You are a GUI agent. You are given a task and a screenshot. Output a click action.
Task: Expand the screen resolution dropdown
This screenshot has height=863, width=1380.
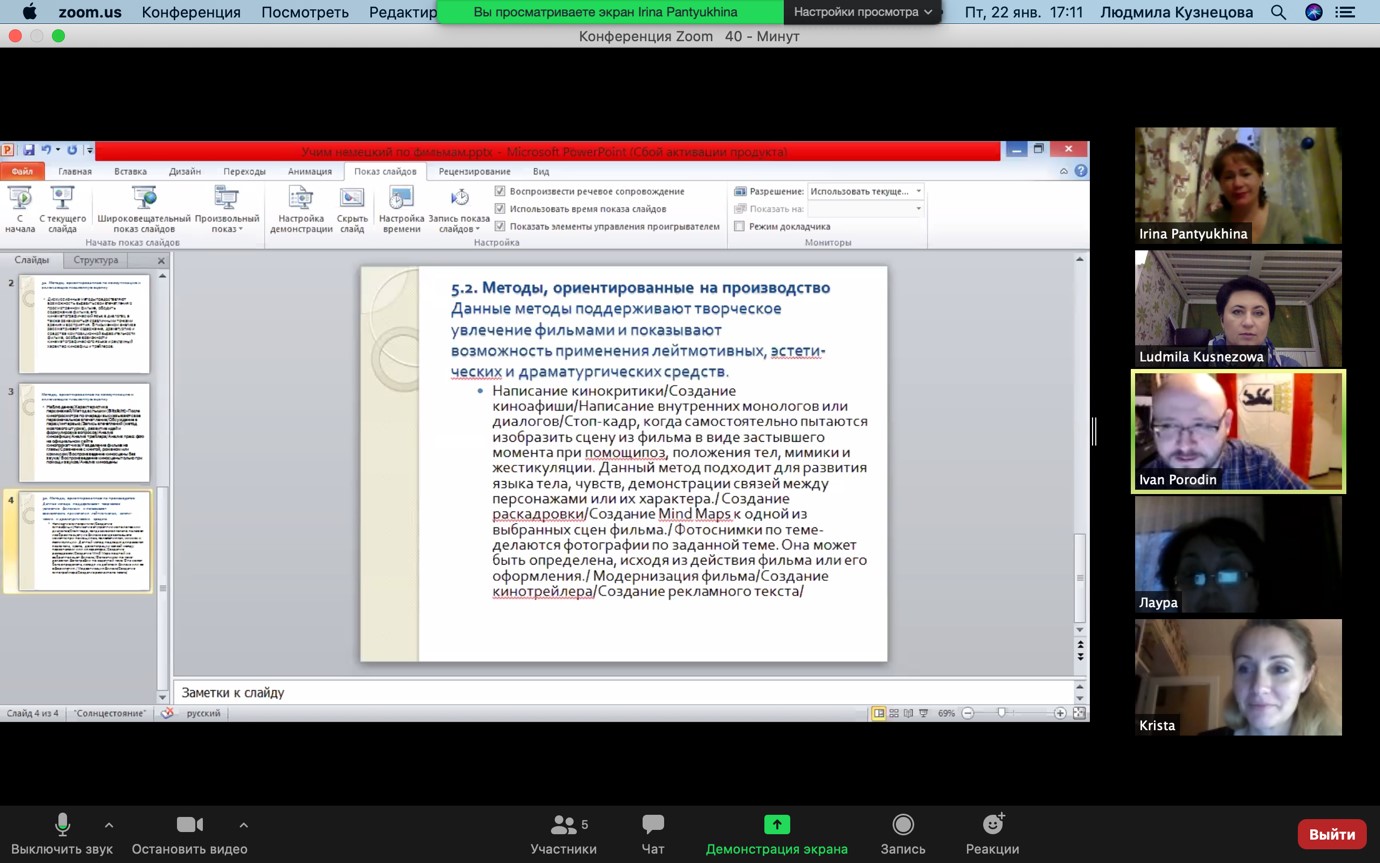pos(918,191)
